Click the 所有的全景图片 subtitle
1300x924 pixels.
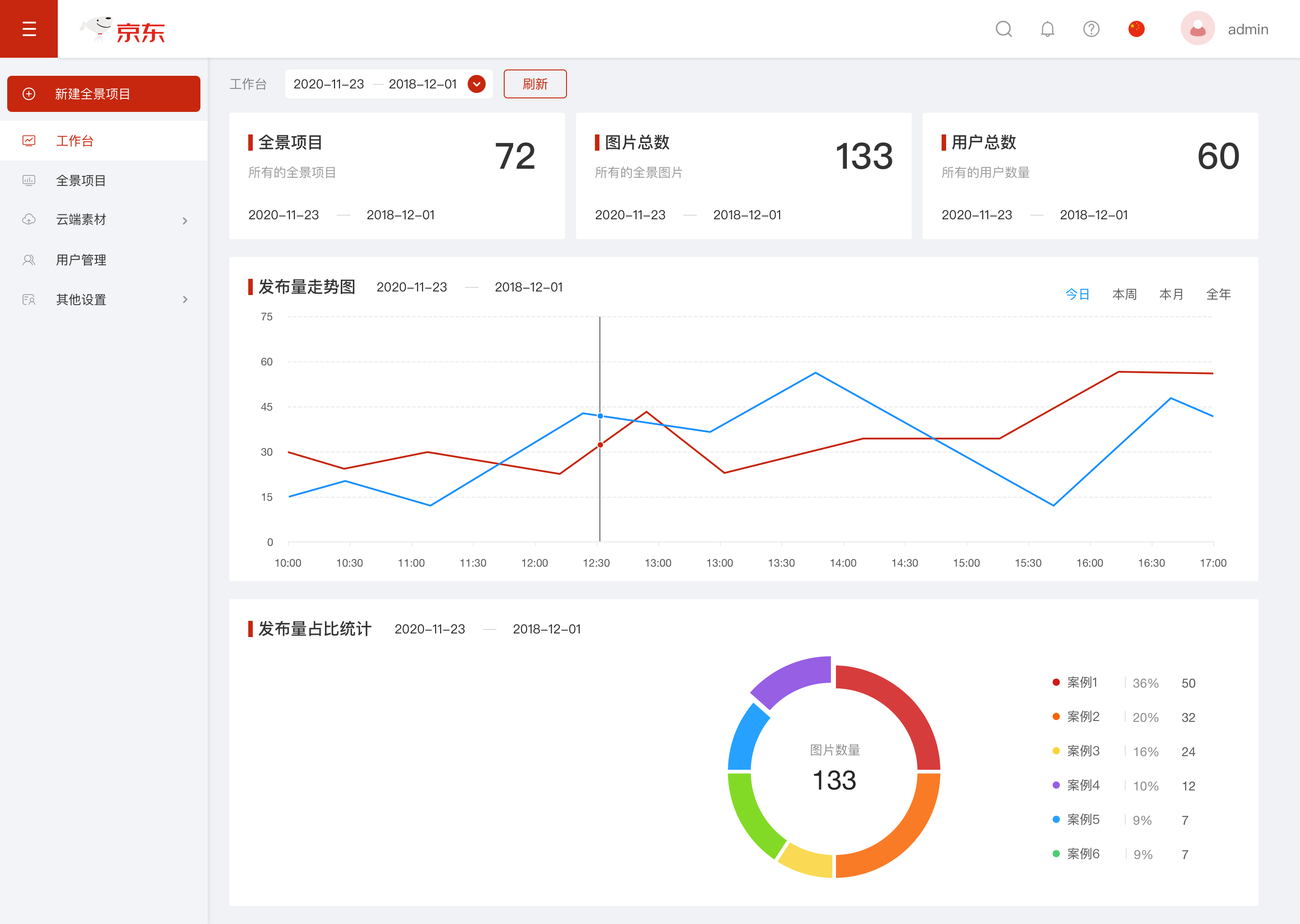pos(639,172)
